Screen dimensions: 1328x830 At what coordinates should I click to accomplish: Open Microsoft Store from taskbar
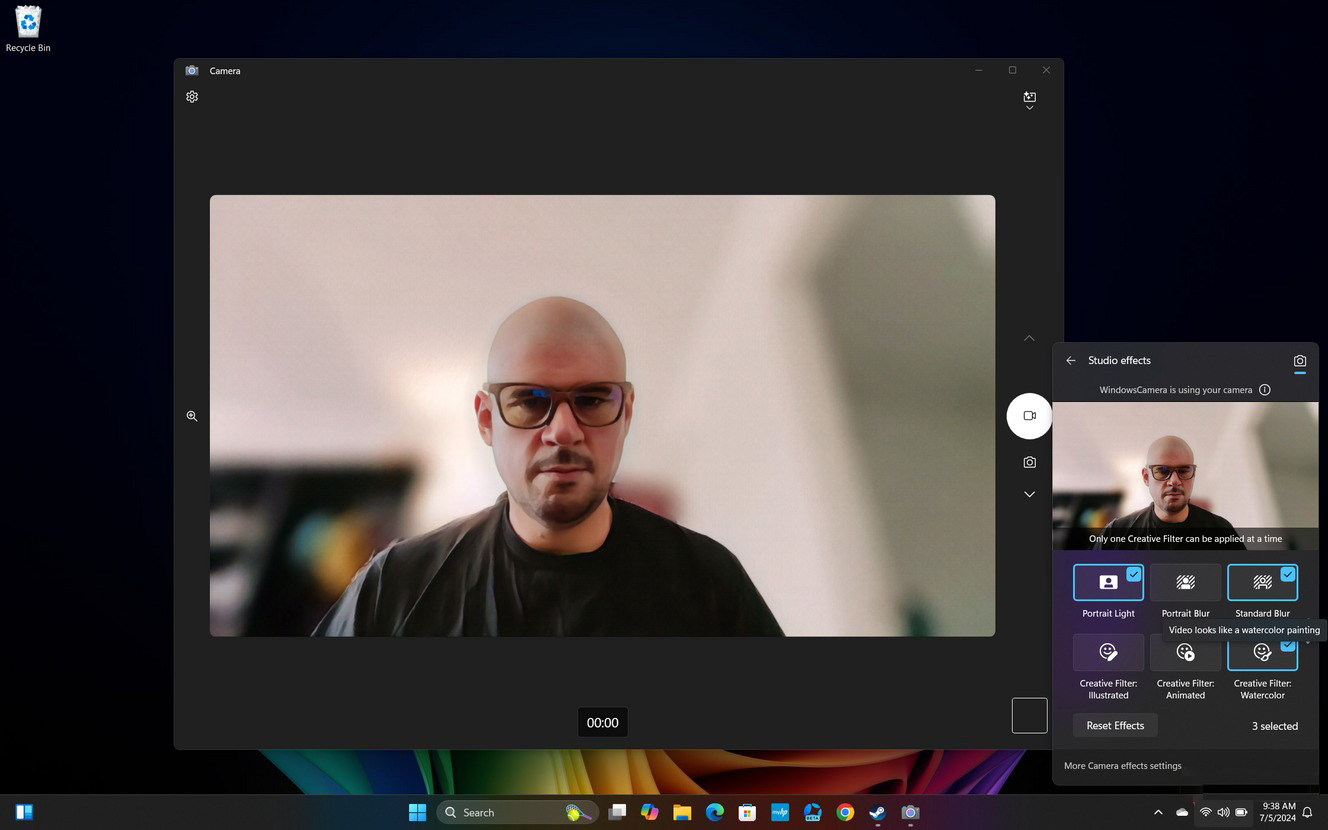click(x=747, y=812)
